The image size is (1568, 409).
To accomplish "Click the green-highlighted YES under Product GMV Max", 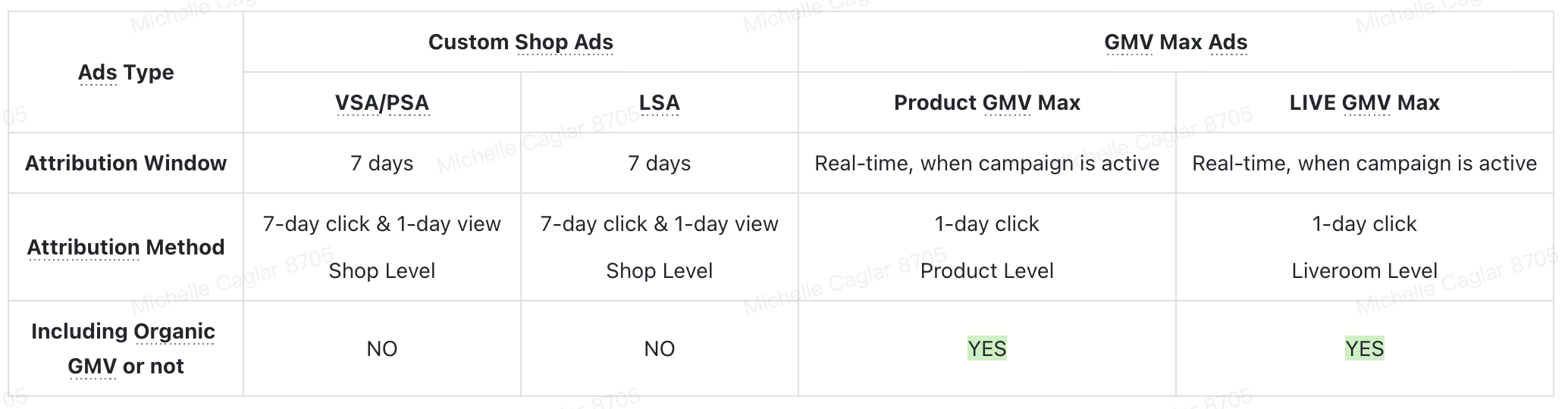I will [x=986, y=348].
